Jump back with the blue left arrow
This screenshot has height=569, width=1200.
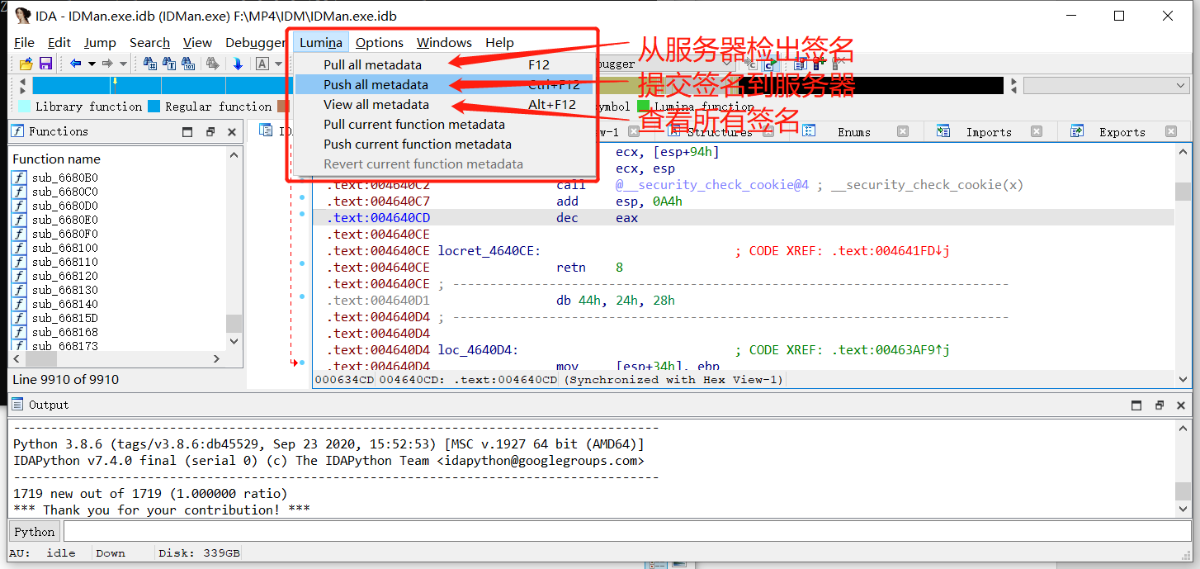pyautogui.click(x=76, y=63)
